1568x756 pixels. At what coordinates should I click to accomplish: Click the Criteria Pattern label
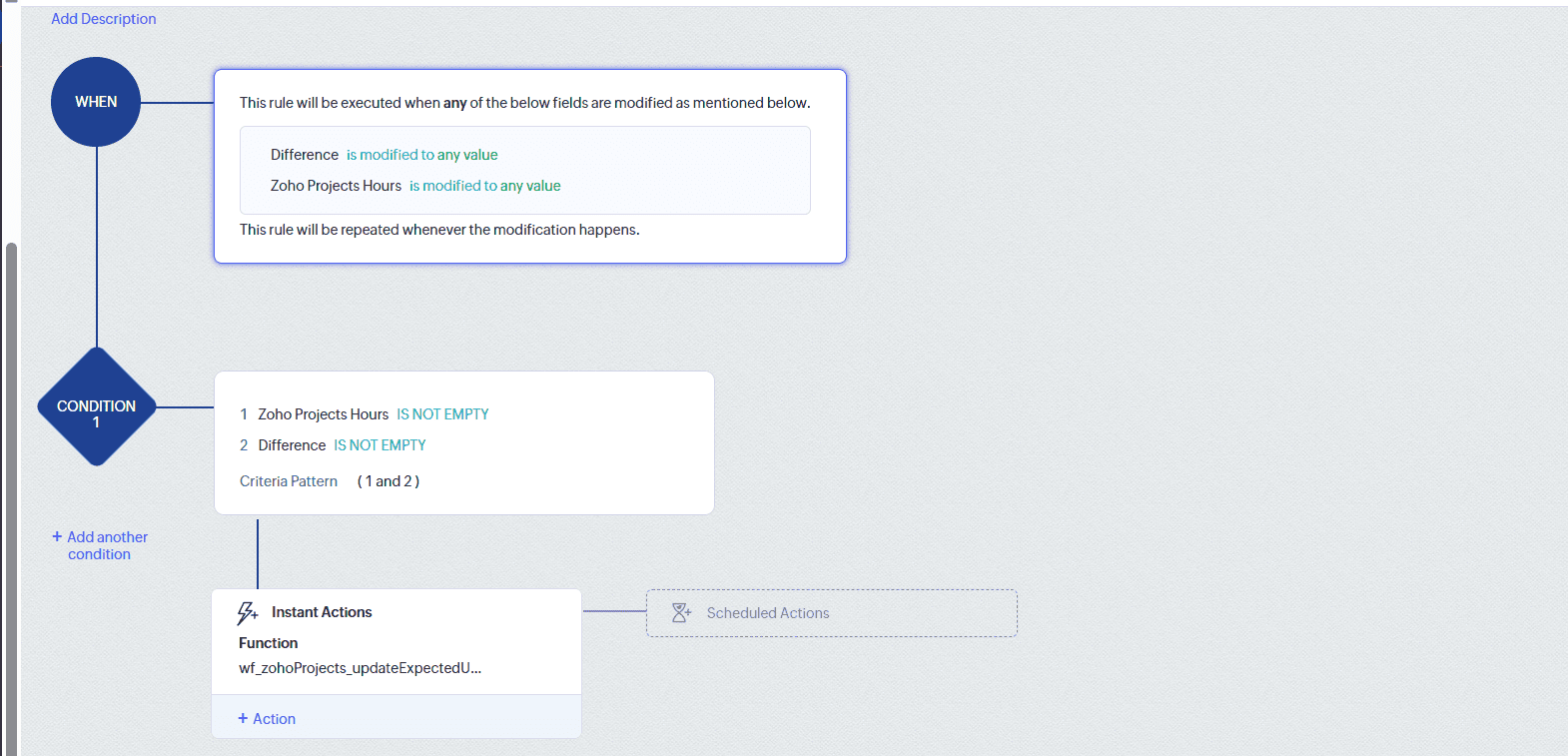[x=289, y=481]
